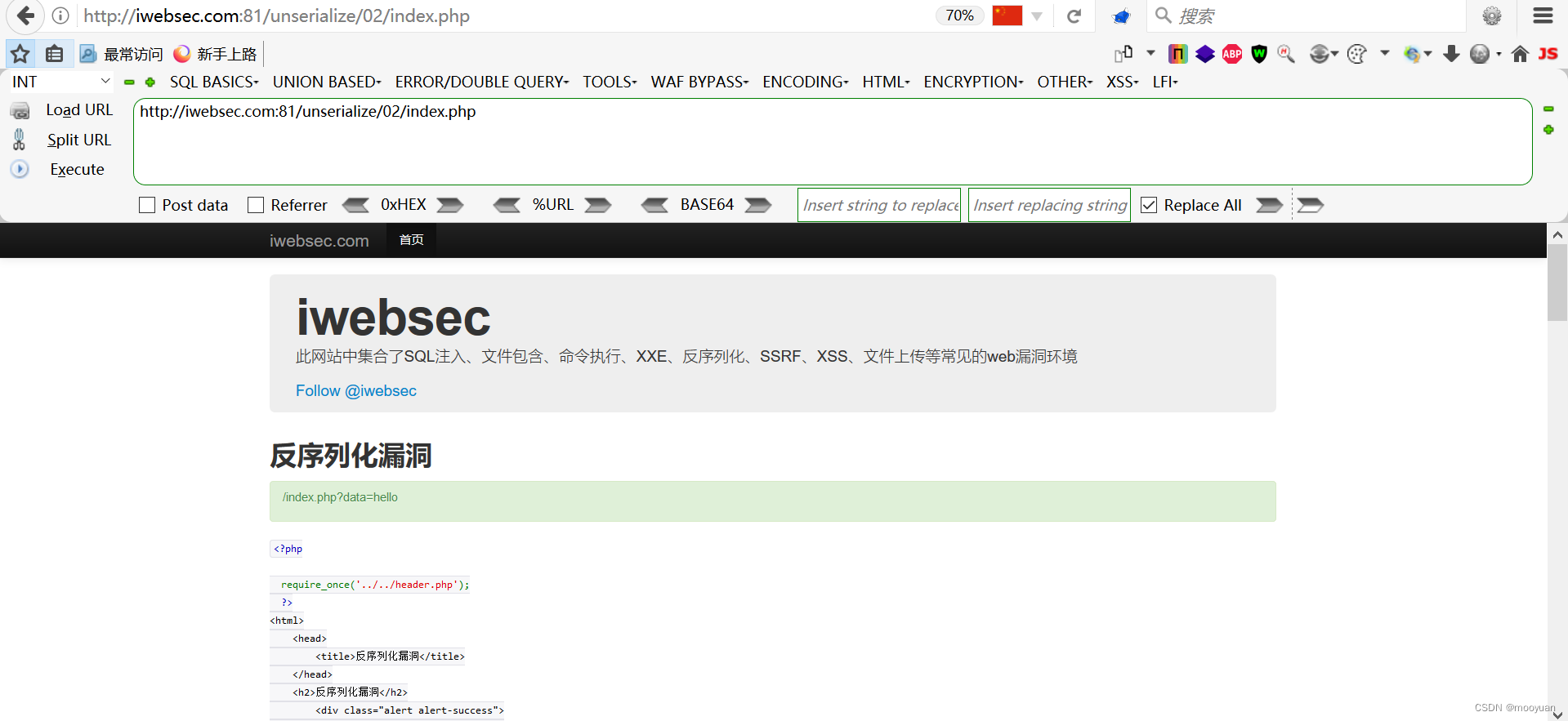Expand dropdown beside copy pages icon
The width and height of the screenshot is (1568, 721).
1150,53
